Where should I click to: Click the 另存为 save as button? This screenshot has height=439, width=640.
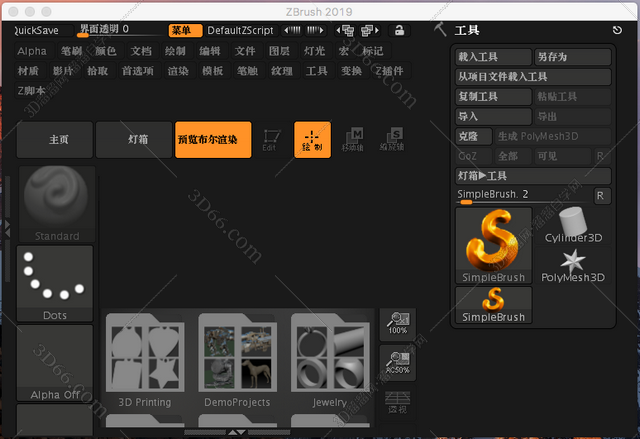(x=573, y=57)
